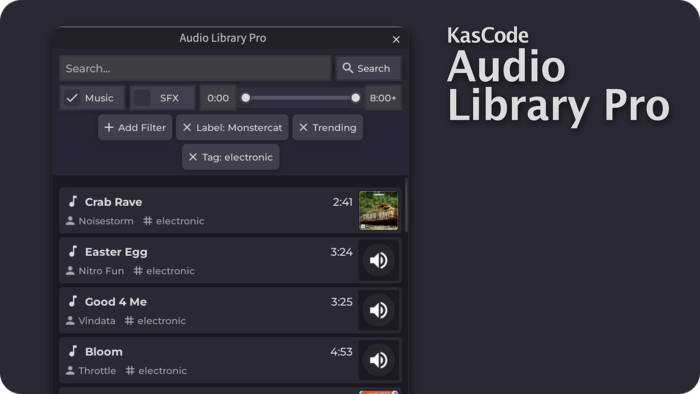Click the Throttle artist name
The width and height of the screenshot is (700, 394).
(97, 371)
